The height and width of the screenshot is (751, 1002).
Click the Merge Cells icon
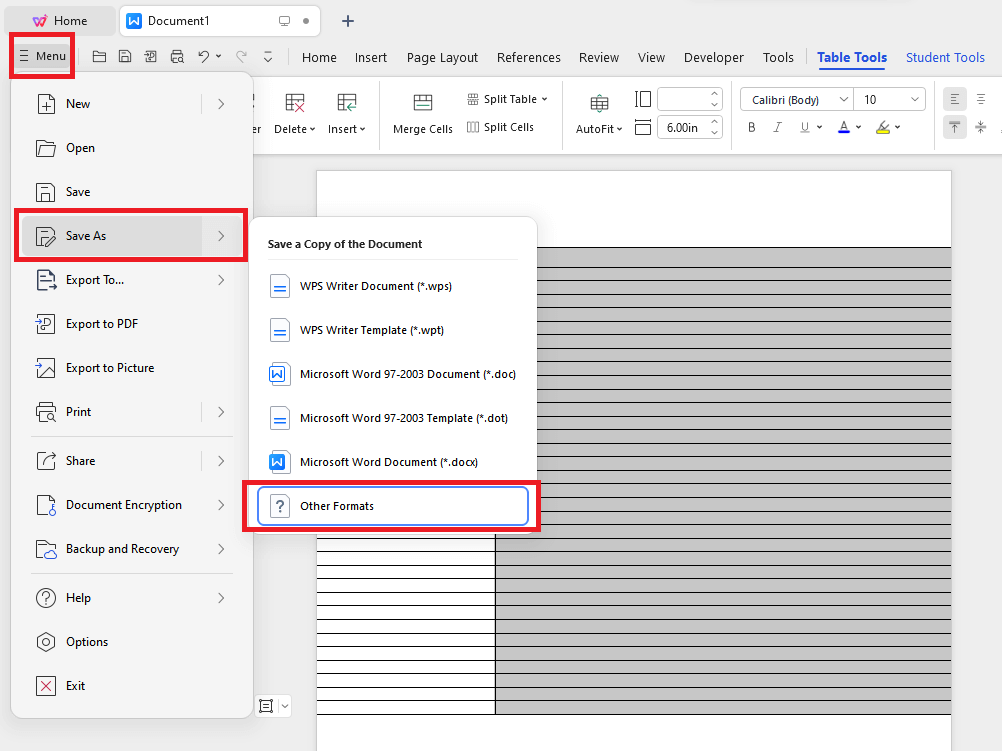click(422, 102)
